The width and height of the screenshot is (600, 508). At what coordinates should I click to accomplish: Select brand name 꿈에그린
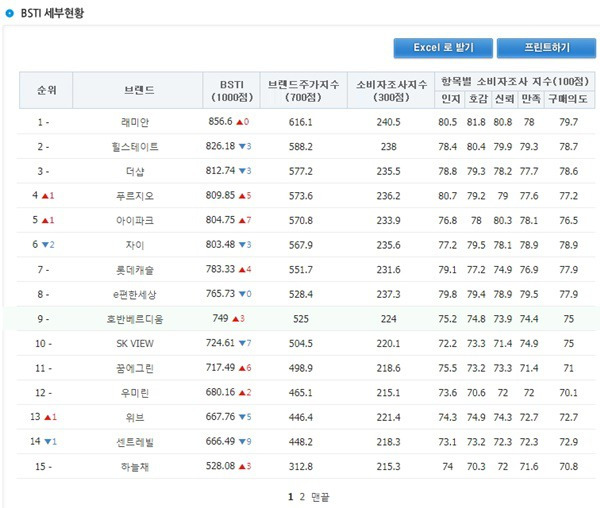135,368
